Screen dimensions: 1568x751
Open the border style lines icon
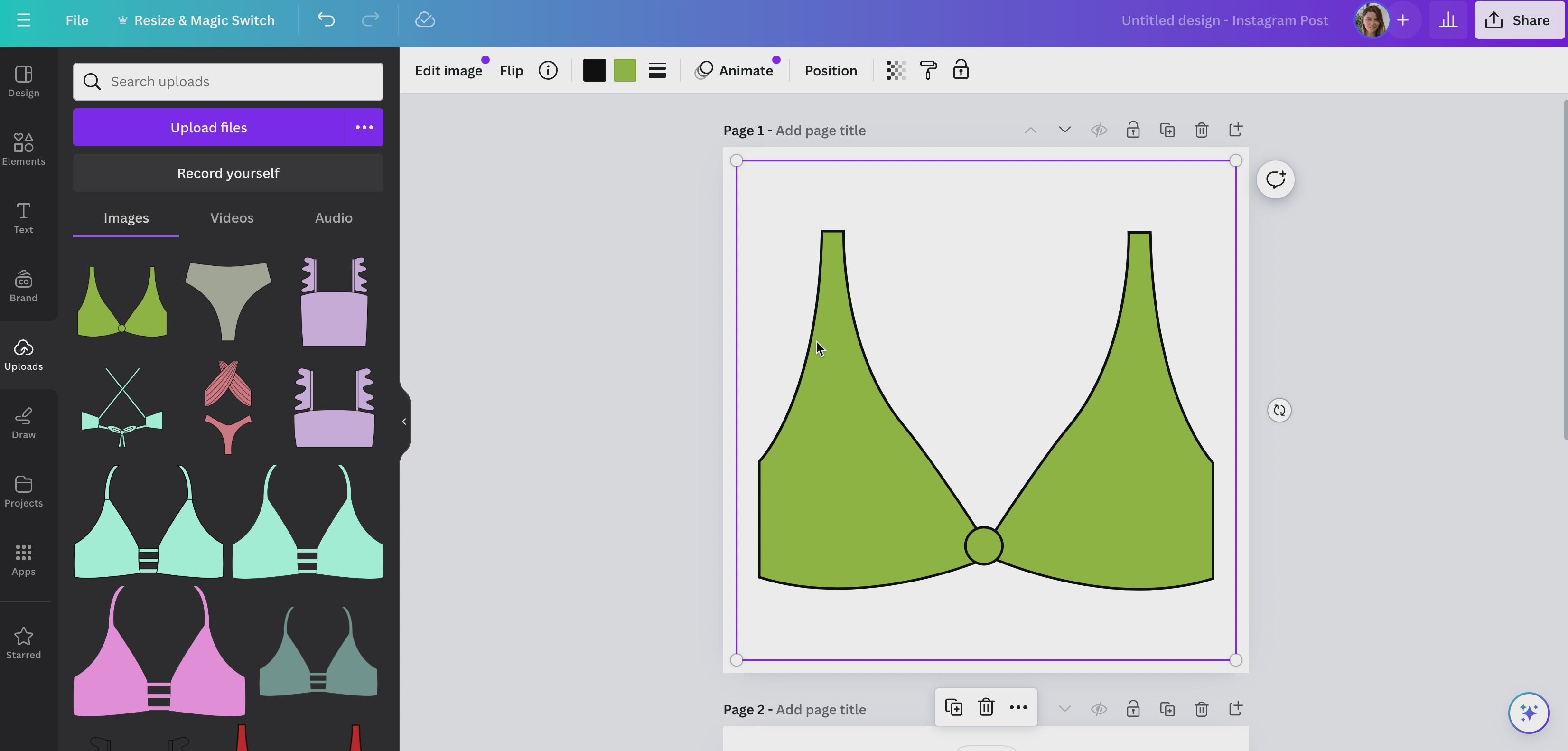point(657,71)
